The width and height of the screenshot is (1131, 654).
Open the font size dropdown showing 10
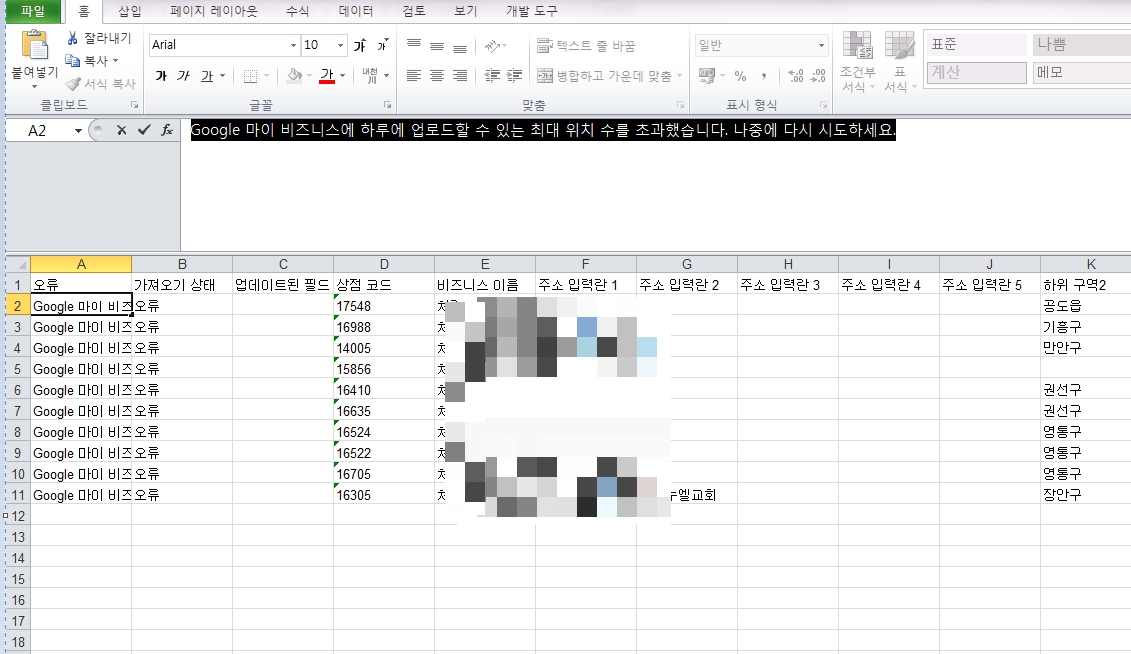tap(341, 45)
